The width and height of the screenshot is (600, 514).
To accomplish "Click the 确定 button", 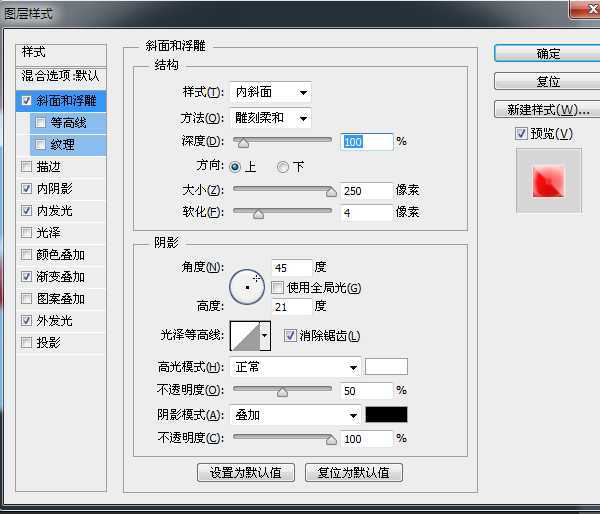I will pyautogui.click(x=548, y=54).
